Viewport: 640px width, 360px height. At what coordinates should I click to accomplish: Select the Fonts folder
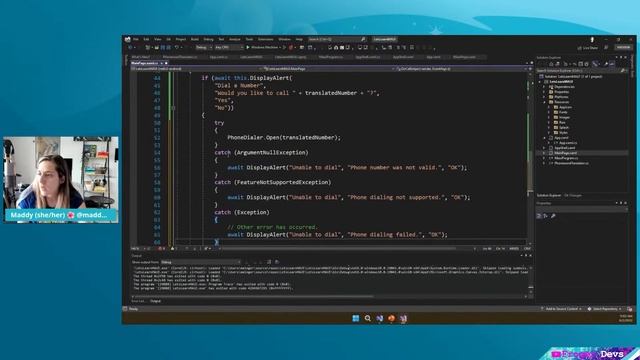tap(560, 112)
